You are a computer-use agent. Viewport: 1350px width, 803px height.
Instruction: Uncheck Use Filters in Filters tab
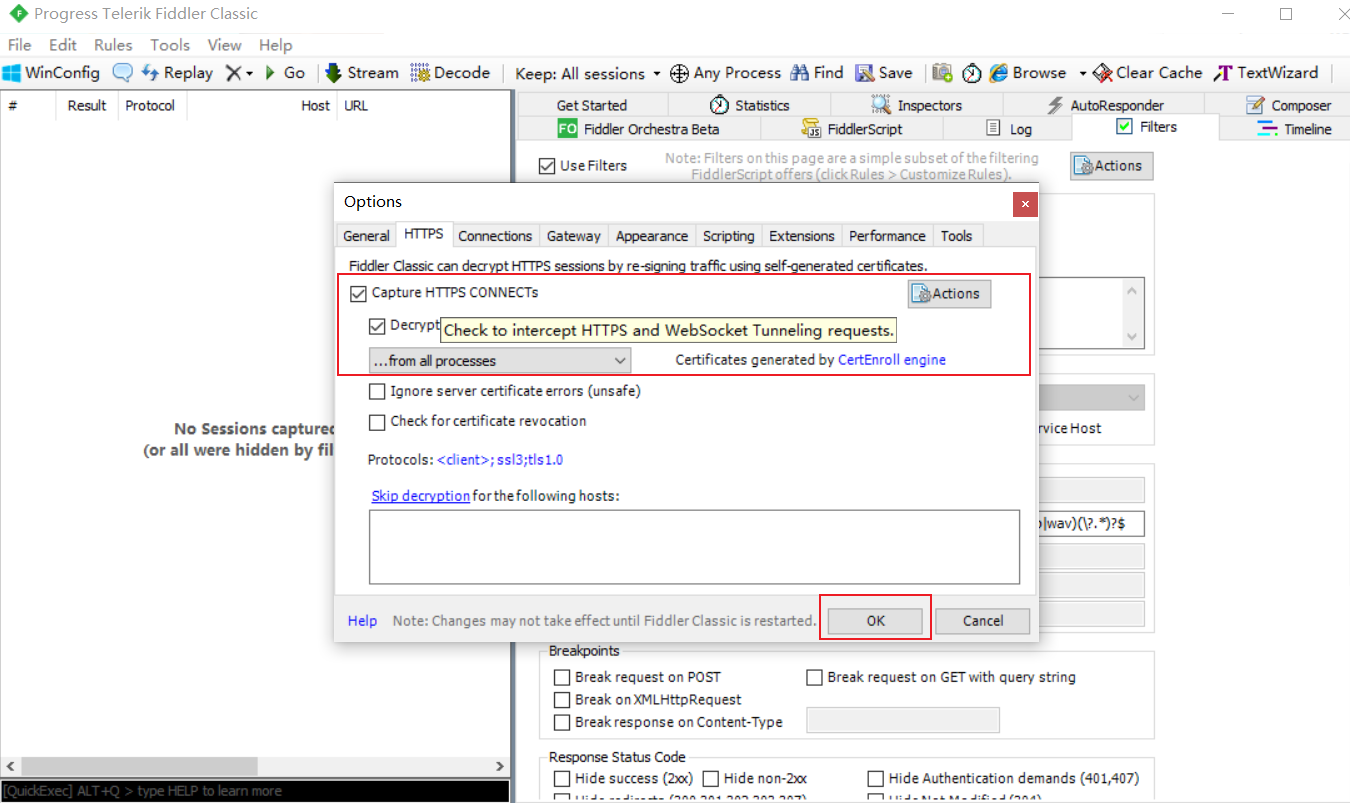[x=547, y=166]
